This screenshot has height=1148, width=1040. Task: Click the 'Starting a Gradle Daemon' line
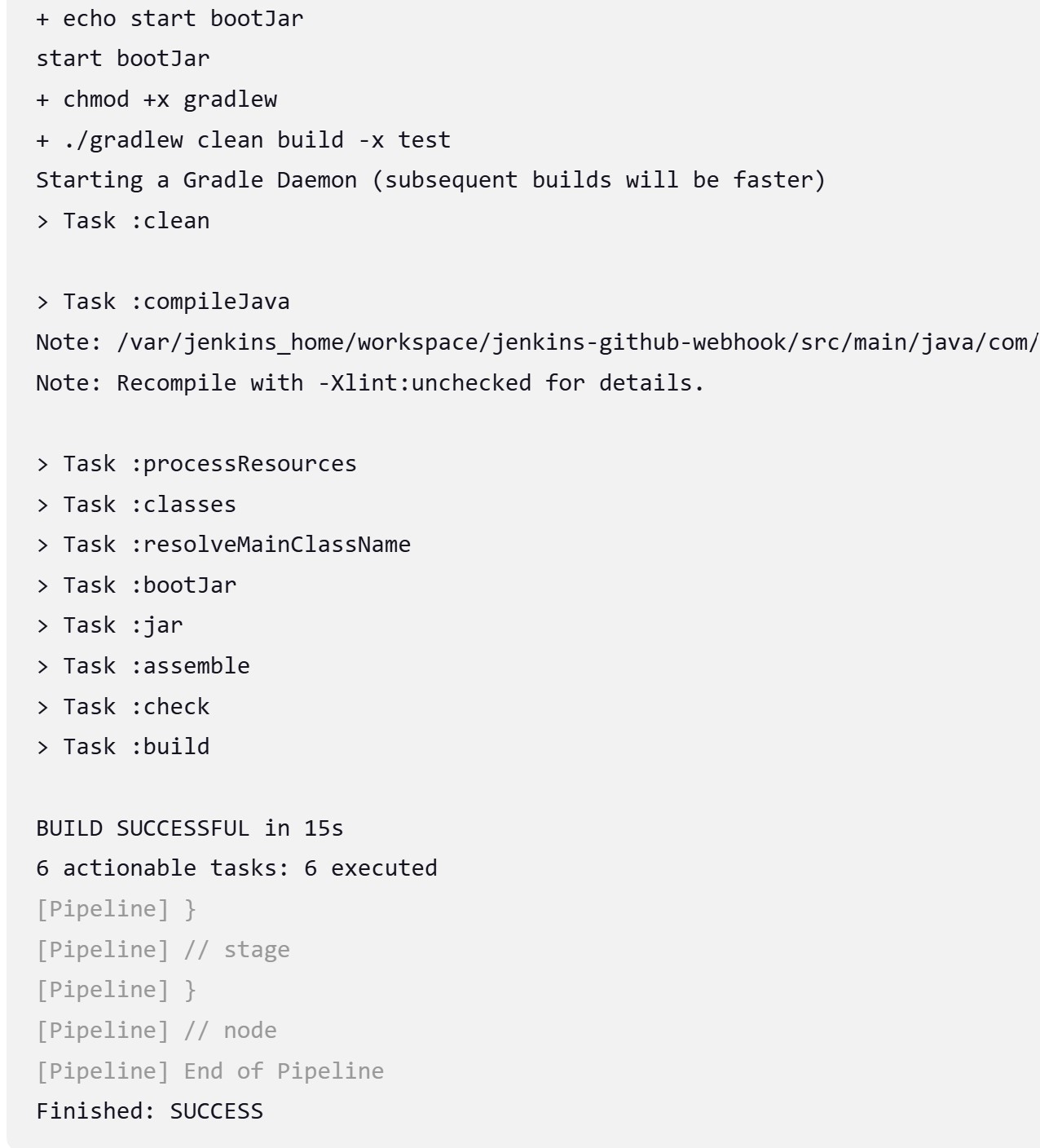pos(431,180)
